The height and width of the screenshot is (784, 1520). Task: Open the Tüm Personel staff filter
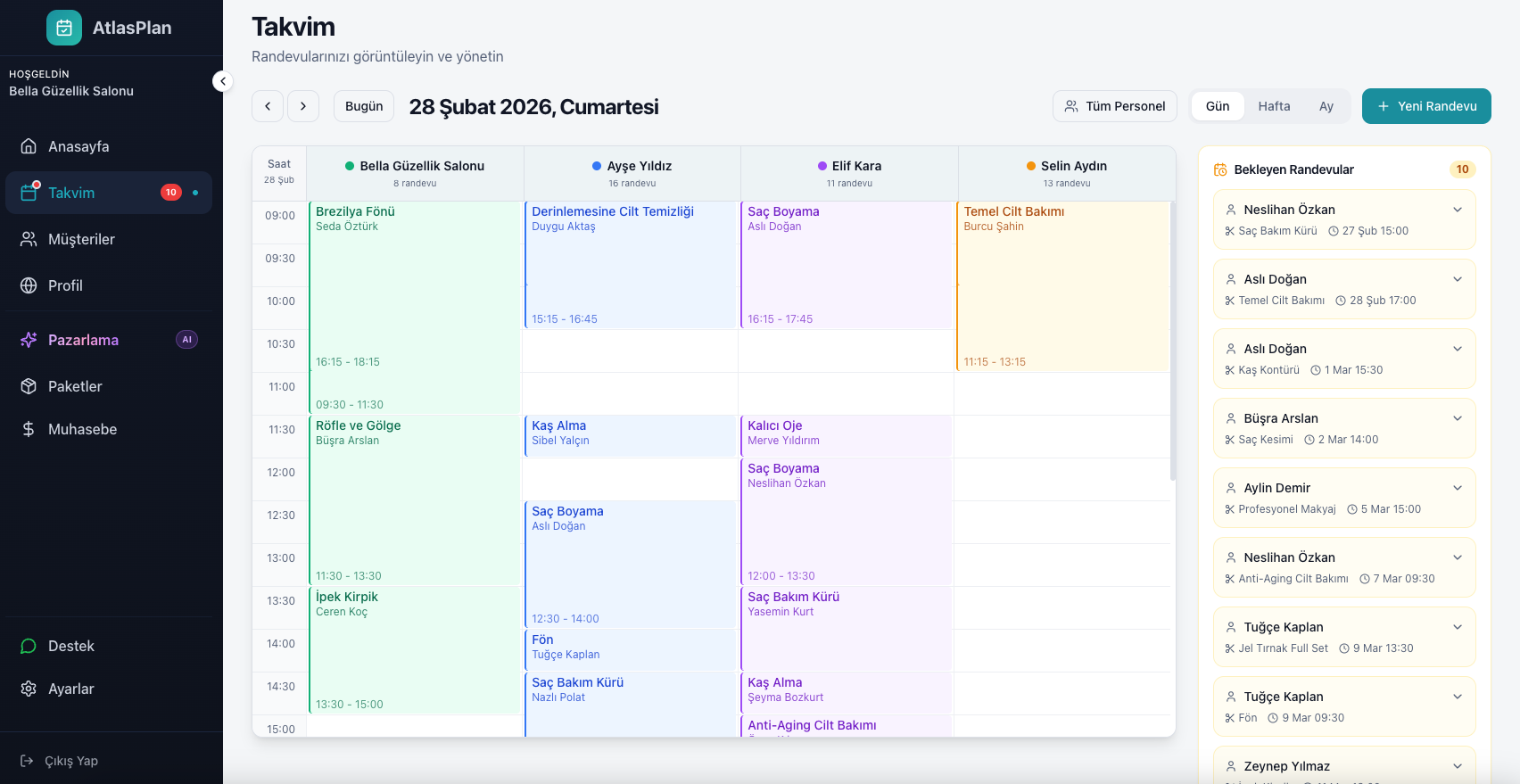pyautogui.click(x=1114, y=106)
